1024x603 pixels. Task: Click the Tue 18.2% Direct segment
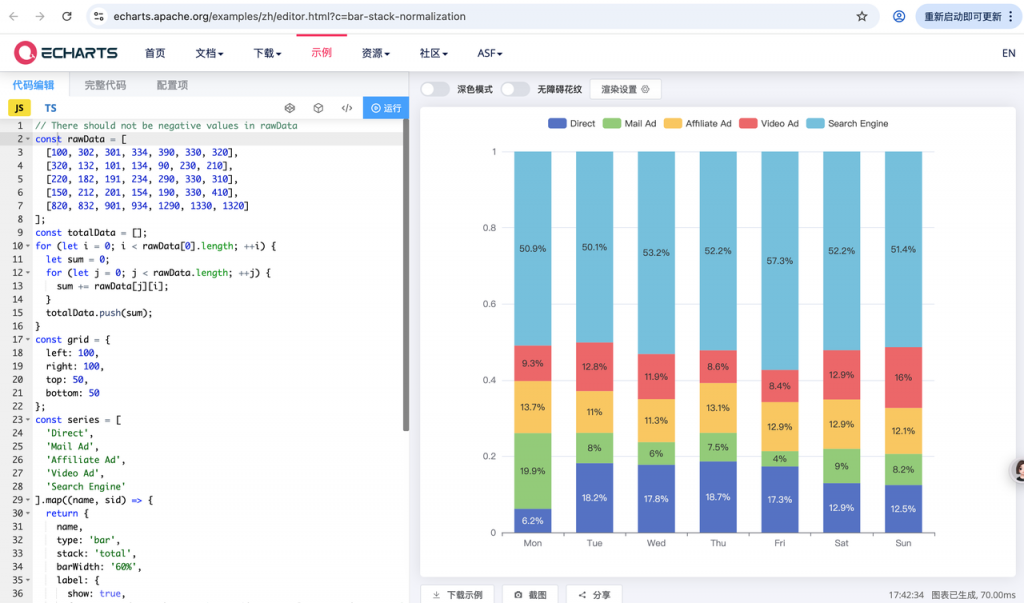(594, 498)
